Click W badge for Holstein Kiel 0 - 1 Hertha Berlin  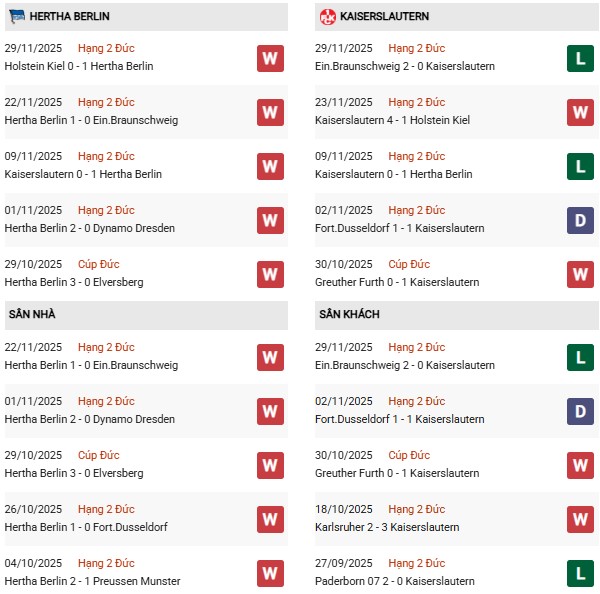click(x=270, y=58)
